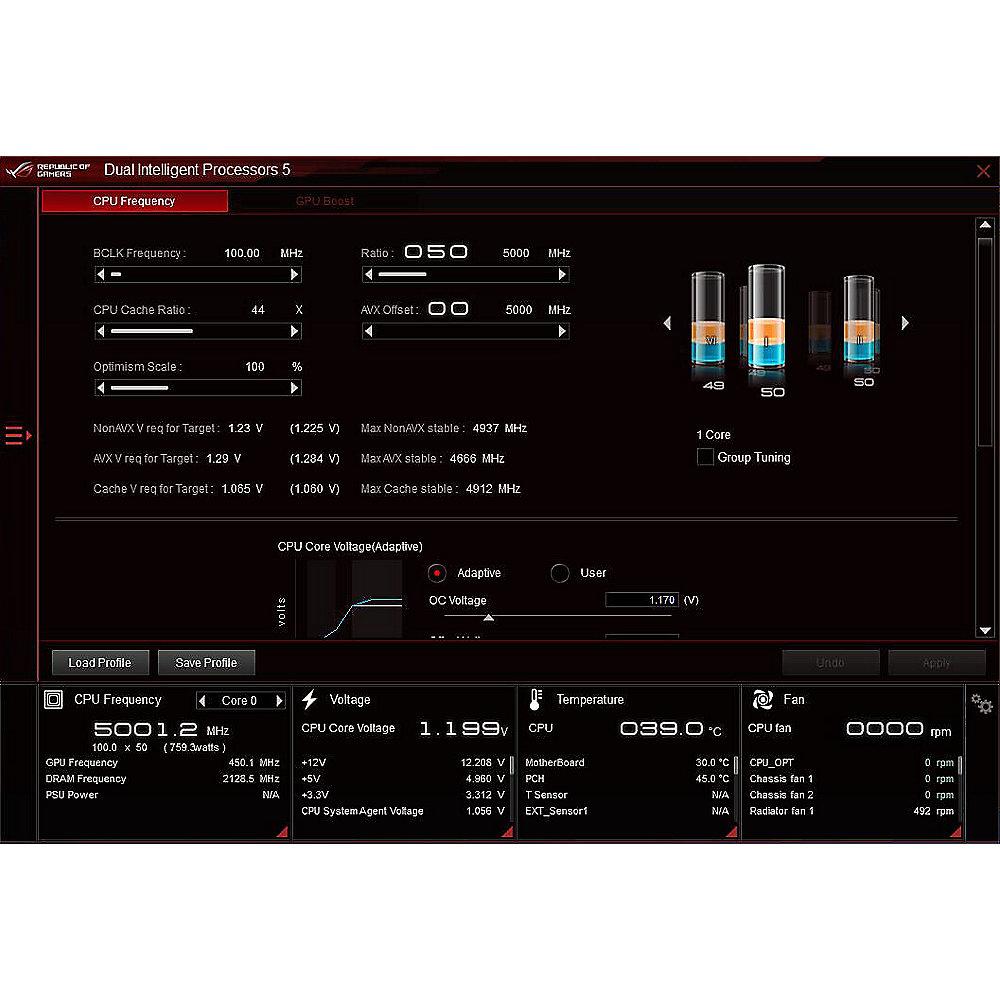The image size is (1000, 1000).
Task: Expand the Temperature panel corner triangle
Action: pos(731,831)
